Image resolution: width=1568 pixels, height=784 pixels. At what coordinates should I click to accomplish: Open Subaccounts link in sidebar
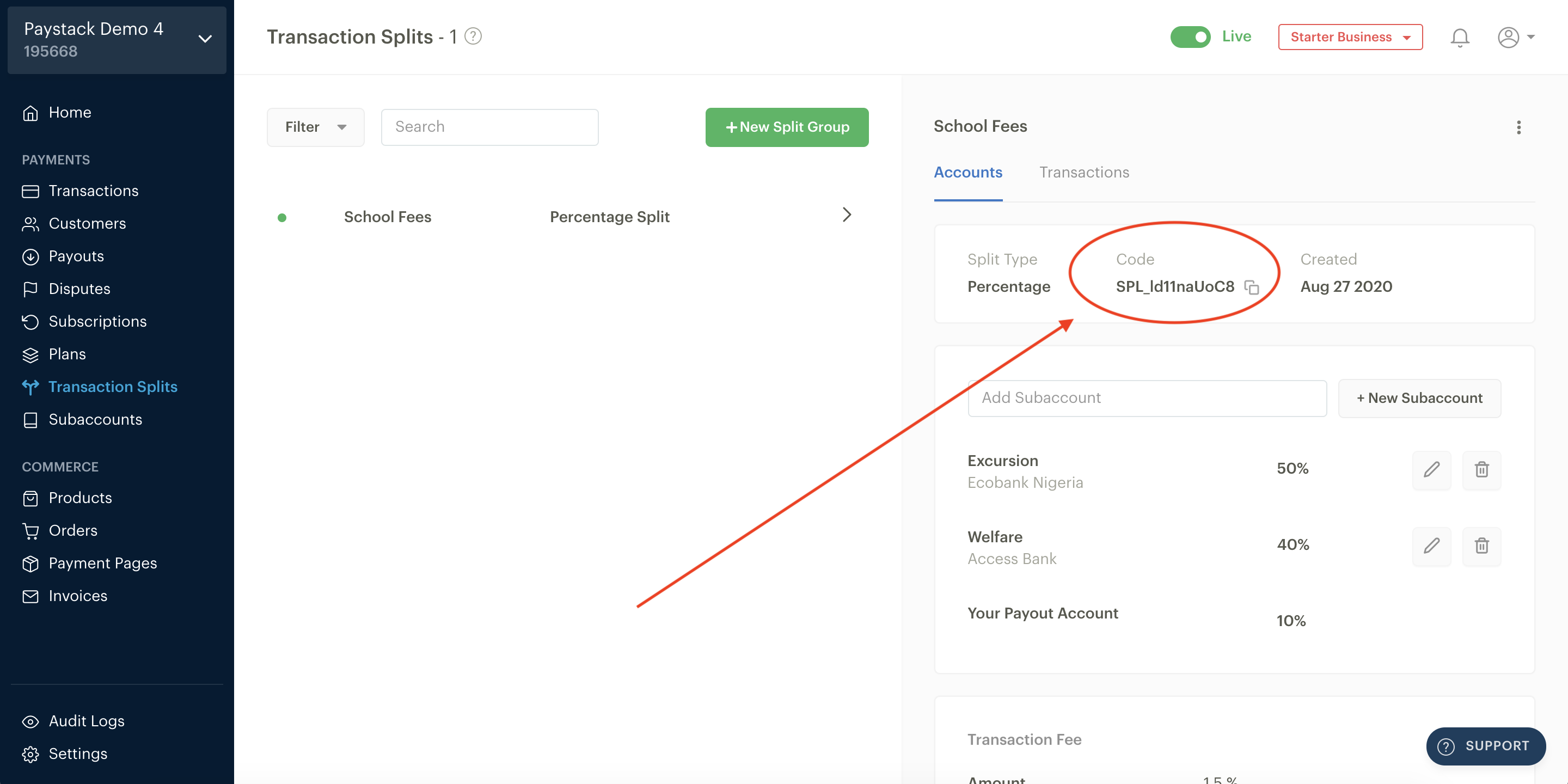82,420
